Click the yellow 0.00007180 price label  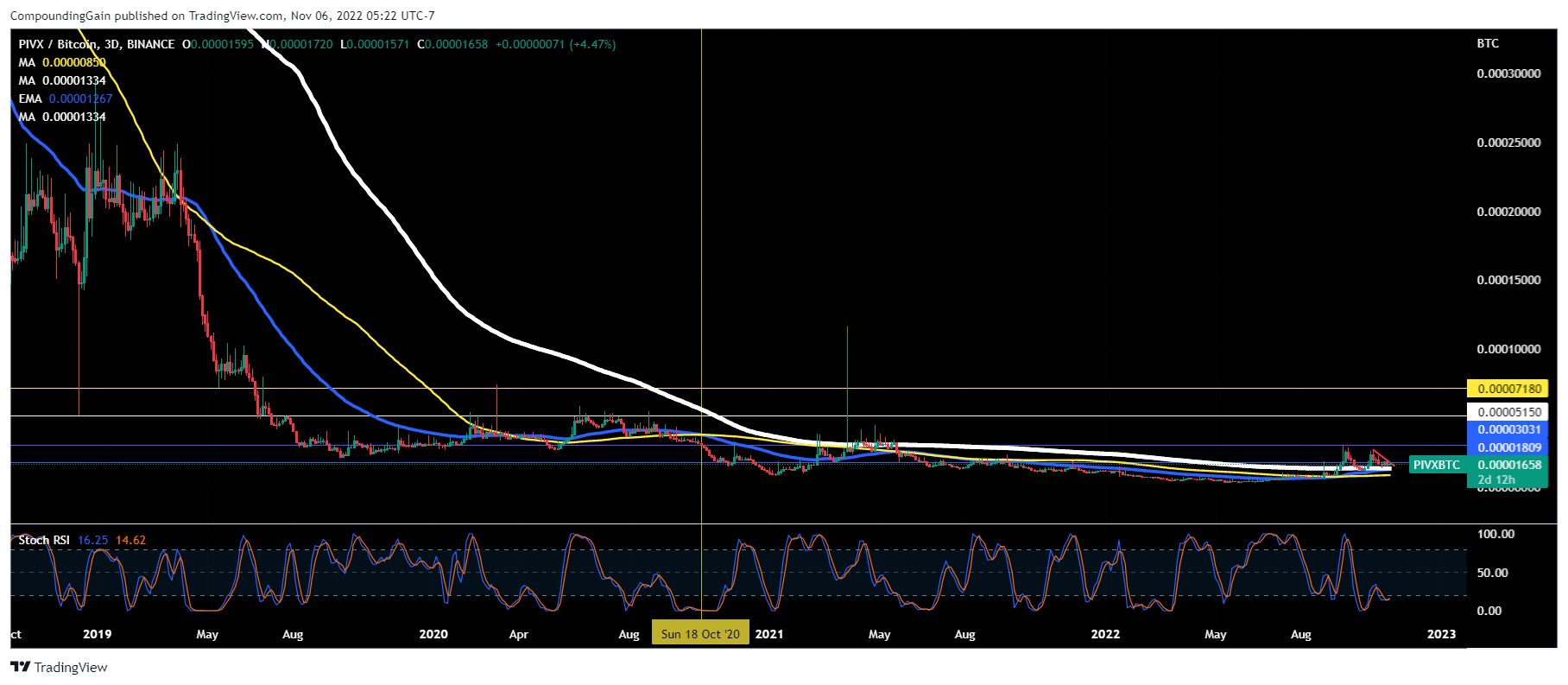pyautogui.click(x=1508, y=389)
